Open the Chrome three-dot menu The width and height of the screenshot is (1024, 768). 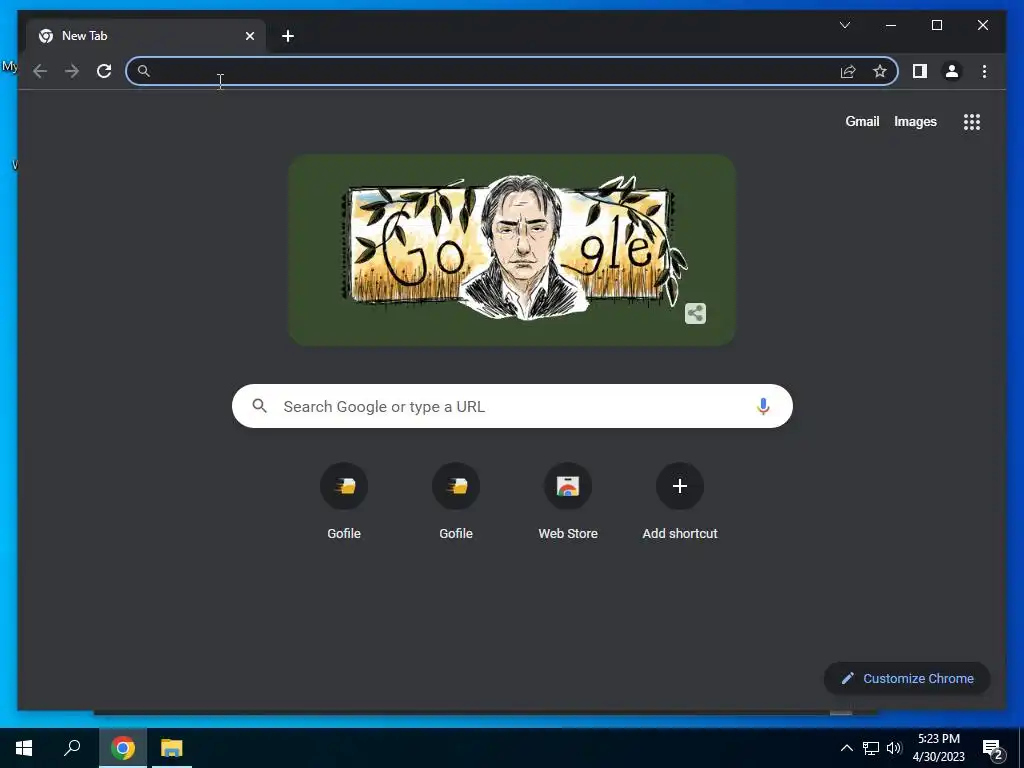(x=984, y=71)
